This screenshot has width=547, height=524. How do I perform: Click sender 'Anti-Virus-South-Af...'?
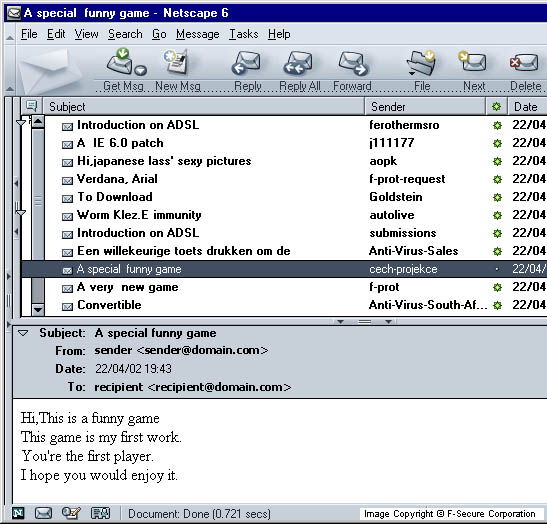click(x=428, y=305)
